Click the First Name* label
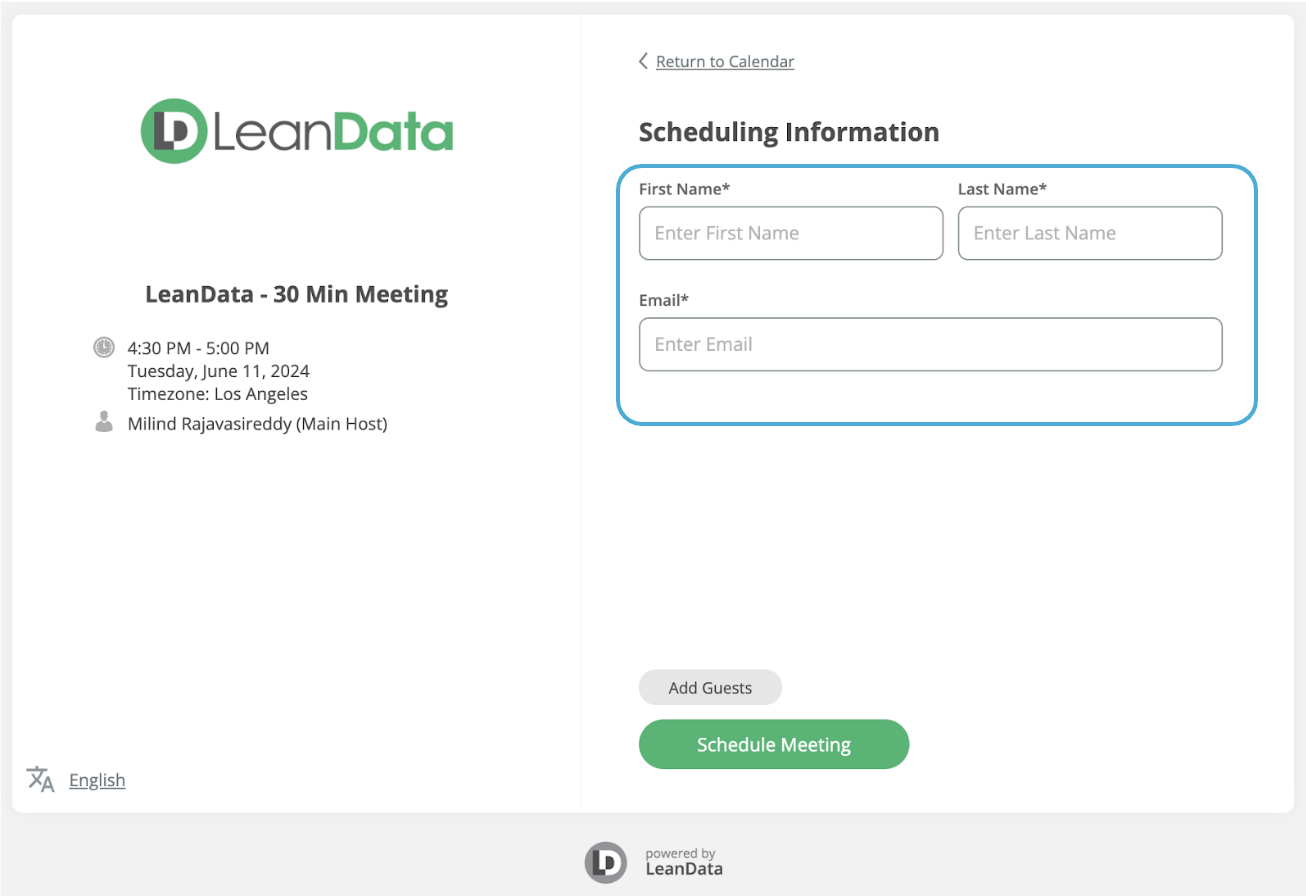The height and width of the screenshot is (896, 1306). pyautogui.click(x=684, y=188)
